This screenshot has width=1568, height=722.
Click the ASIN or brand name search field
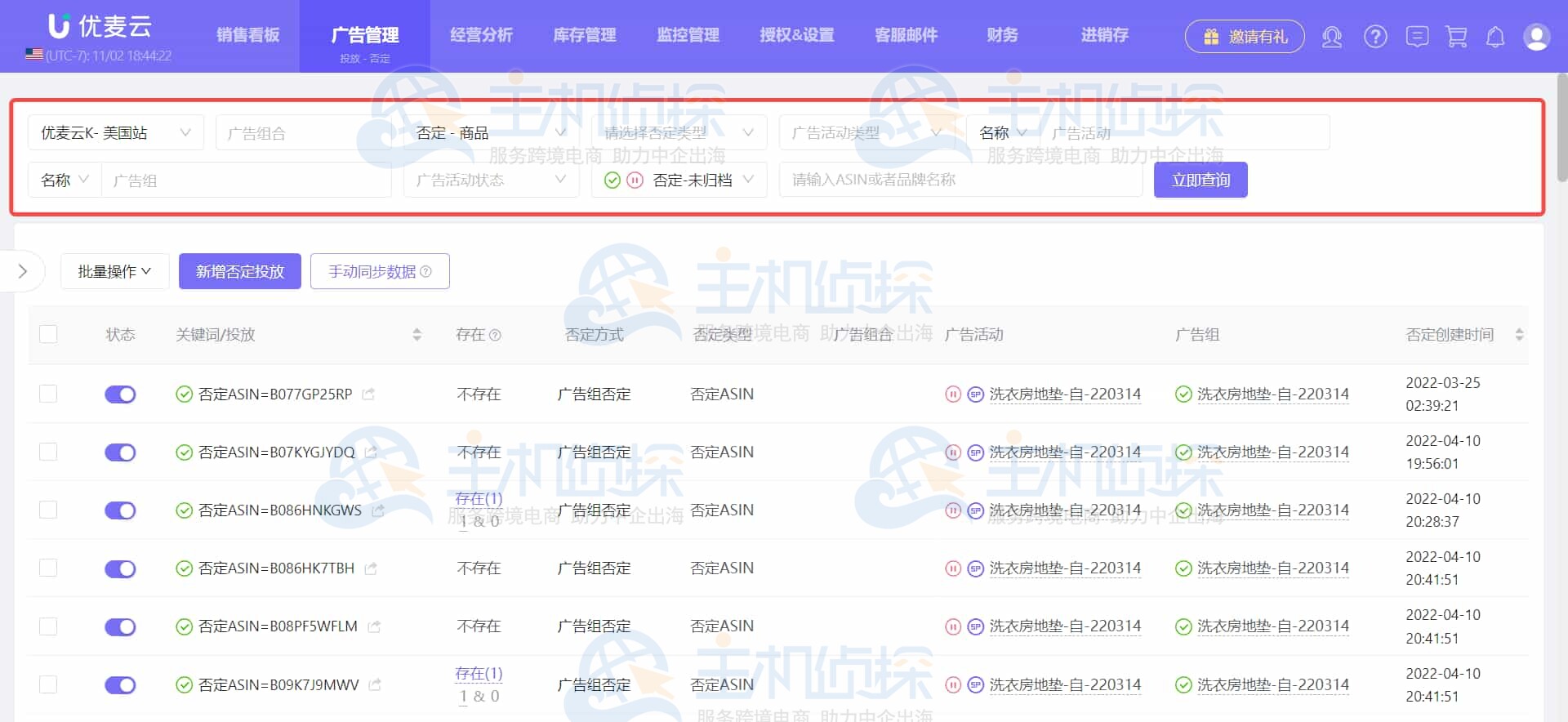(960, 180)
